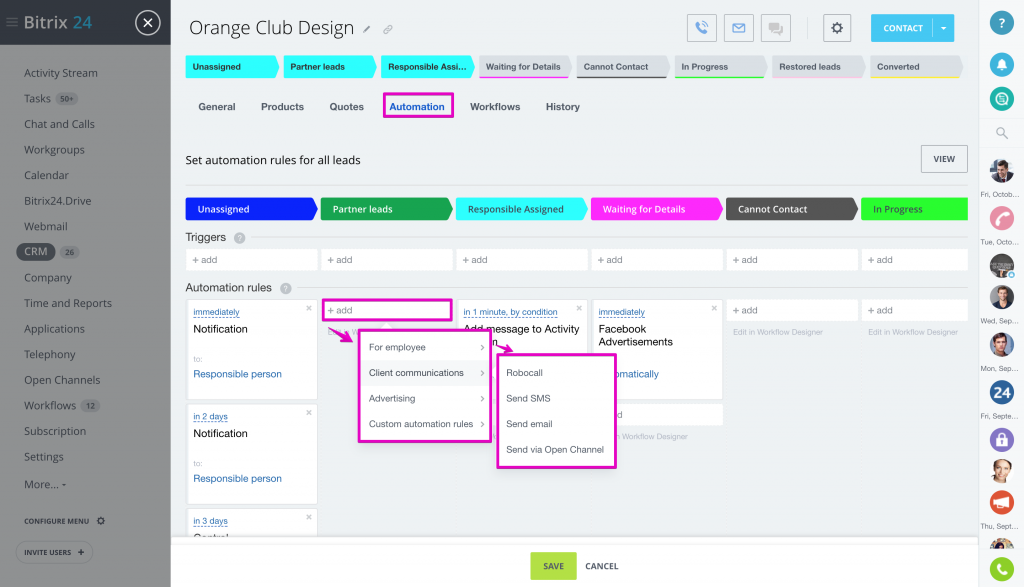Choose Send via Open Channel option
This screenshot has height=587, width=1024.
coord(556,449)
